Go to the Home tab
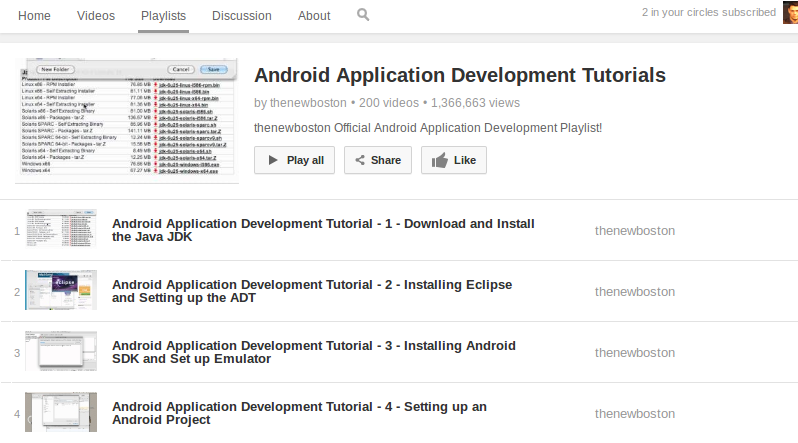Screen dimensions: 798x443 [34, 16]
